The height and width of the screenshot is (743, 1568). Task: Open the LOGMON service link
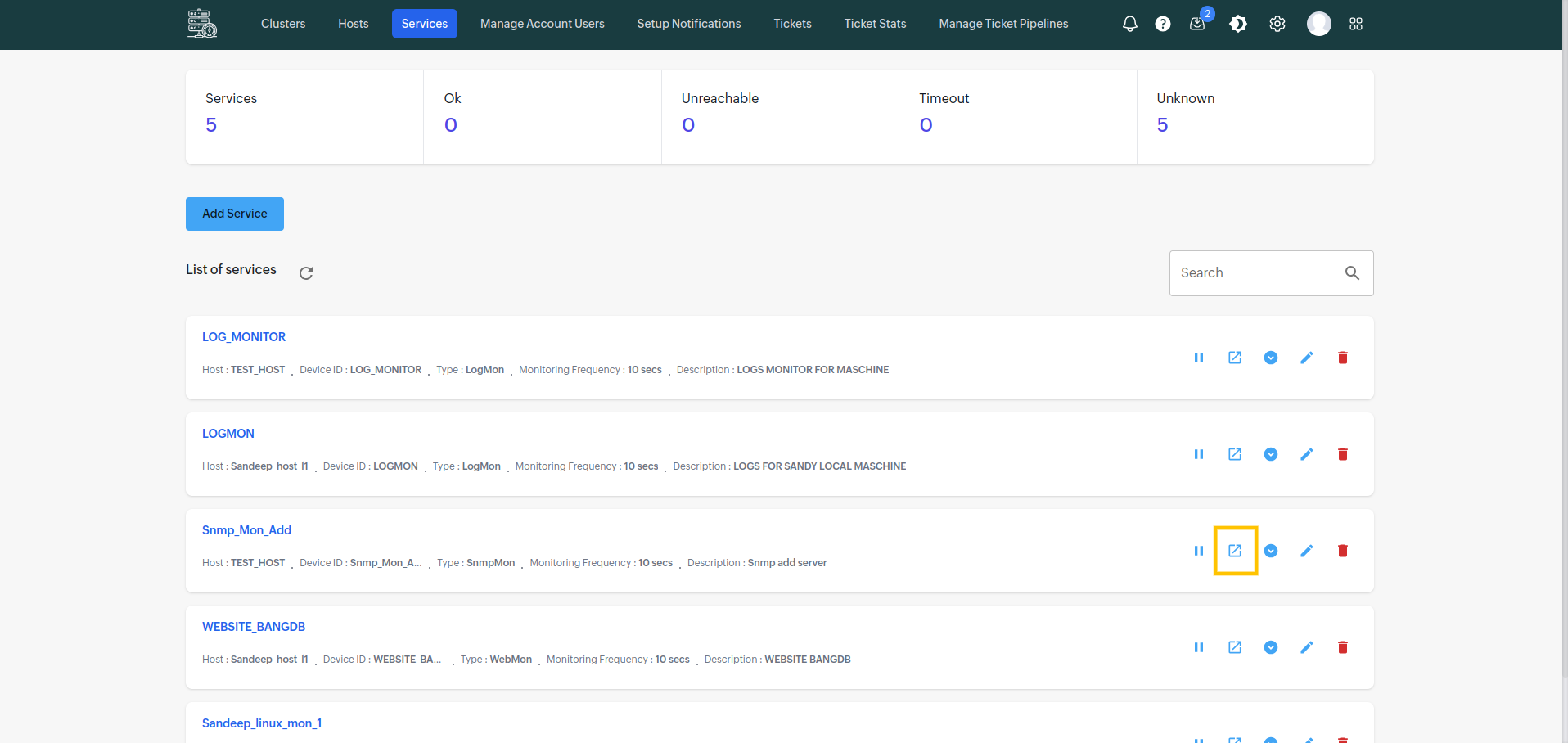click(x=228, y=434)
